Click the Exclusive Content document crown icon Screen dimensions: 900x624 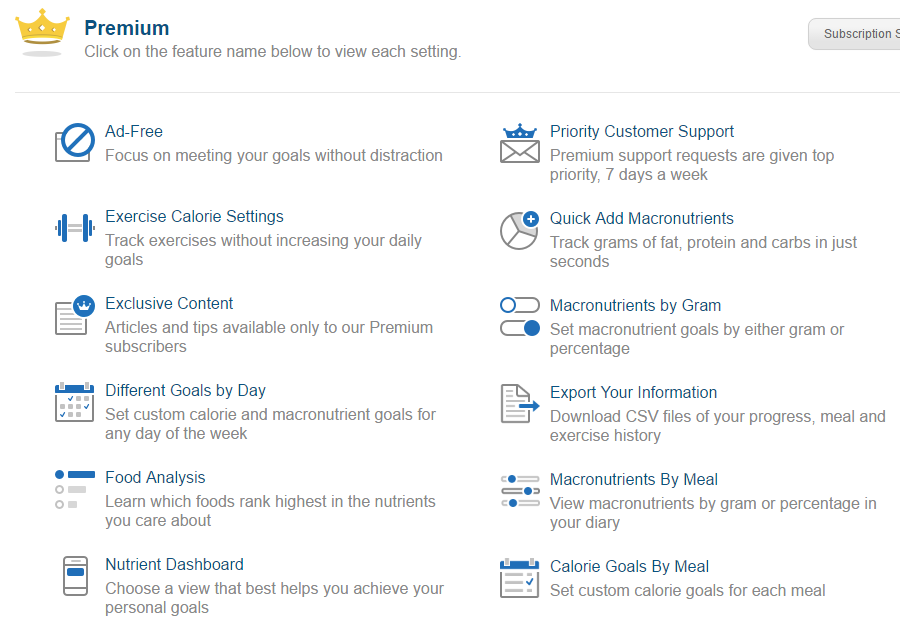pyautogui.click(x=75, y=315)
